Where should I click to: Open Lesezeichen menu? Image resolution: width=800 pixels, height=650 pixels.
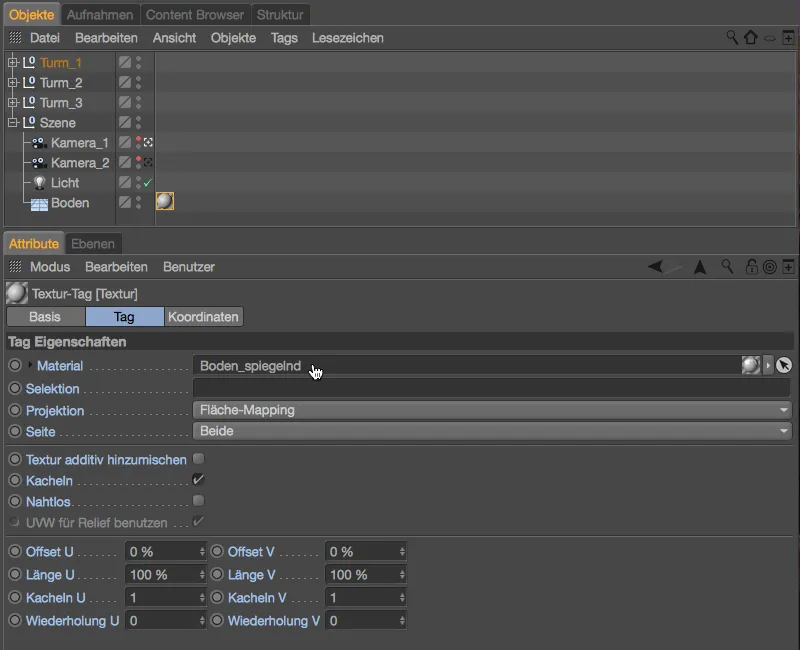click(x=348, y=38)
